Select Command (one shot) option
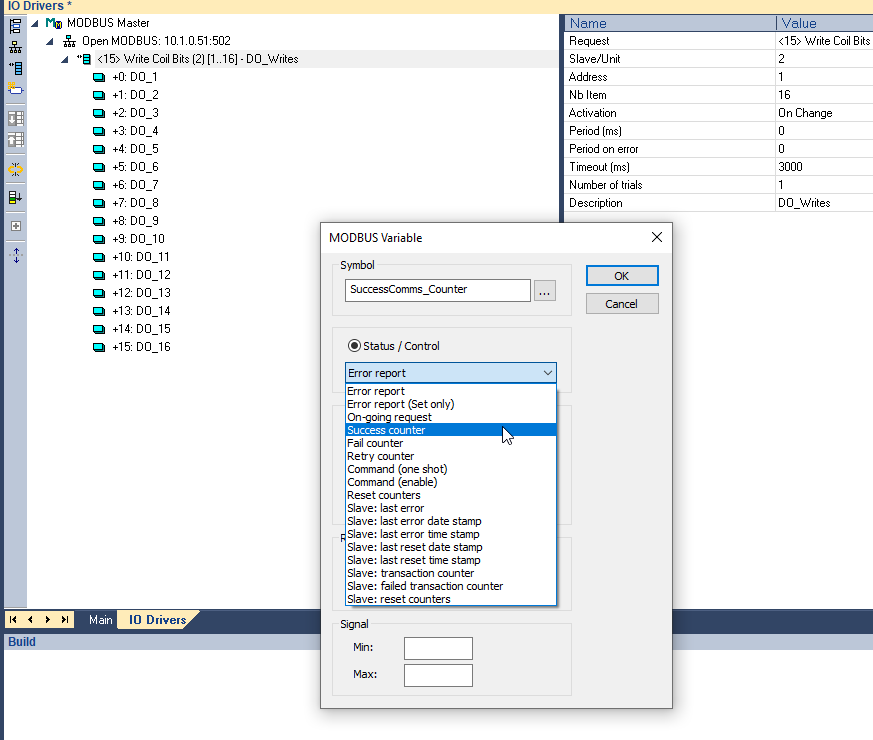This screenshot has height=740, width=873. 450,469
